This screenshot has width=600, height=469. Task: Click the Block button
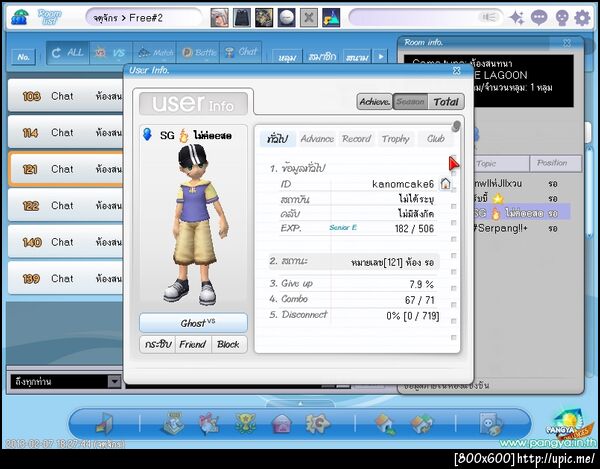click(x=228, y=344)
